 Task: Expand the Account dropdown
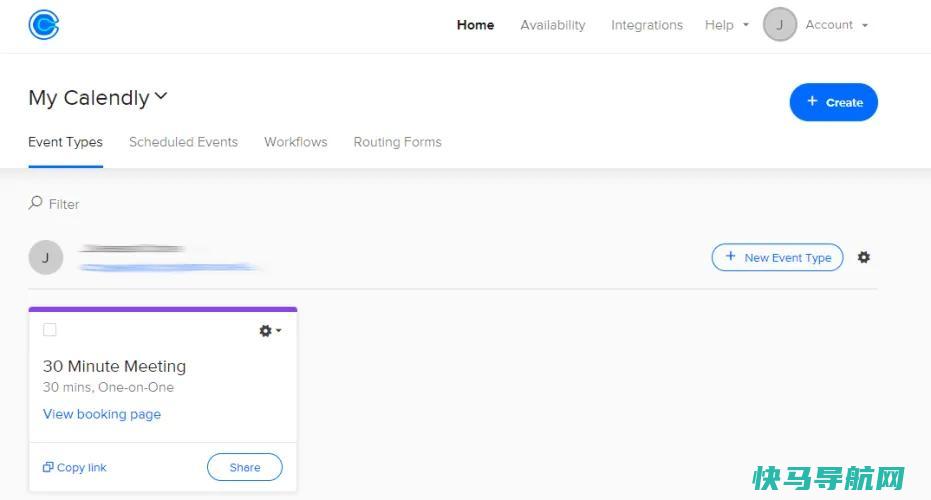point(837,25)
